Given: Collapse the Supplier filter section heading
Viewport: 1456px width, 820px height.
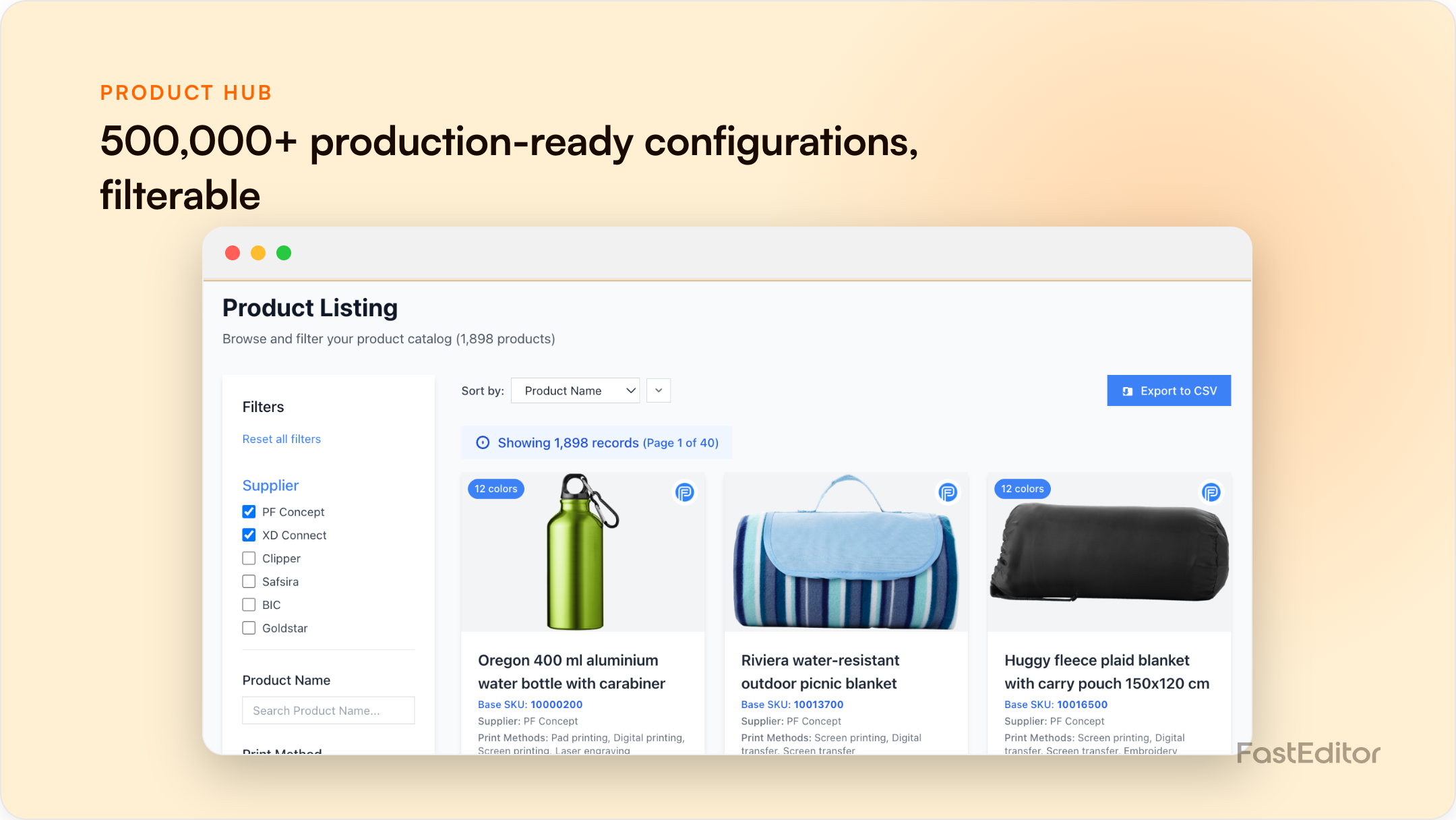Looking at the screenshot, I should pos(270,486).
